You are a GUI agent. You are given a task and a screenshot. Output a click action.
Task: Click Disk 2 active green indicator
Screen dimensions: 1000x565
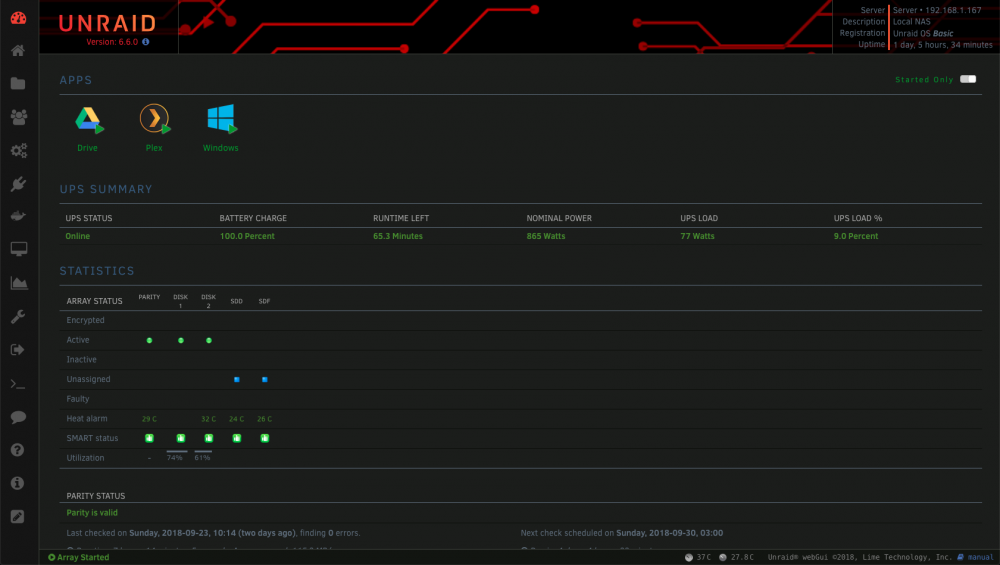[x=209, y=341]
